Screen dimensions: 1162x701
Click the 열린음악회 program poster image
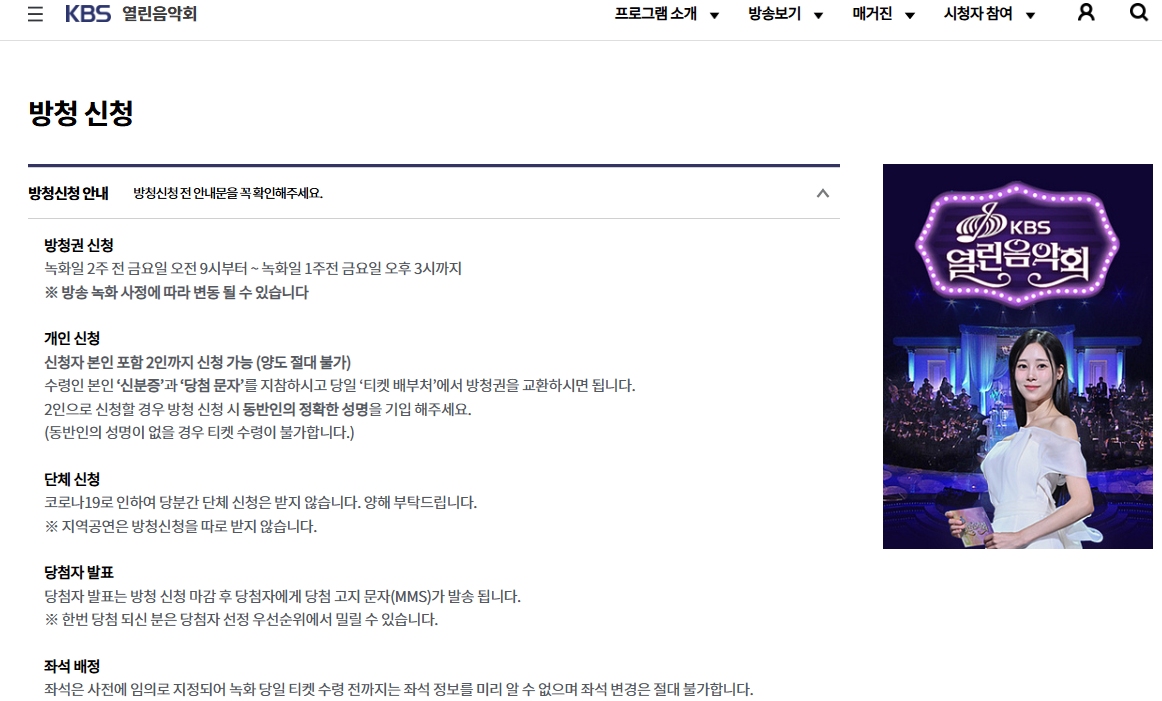click(1017, 356)
